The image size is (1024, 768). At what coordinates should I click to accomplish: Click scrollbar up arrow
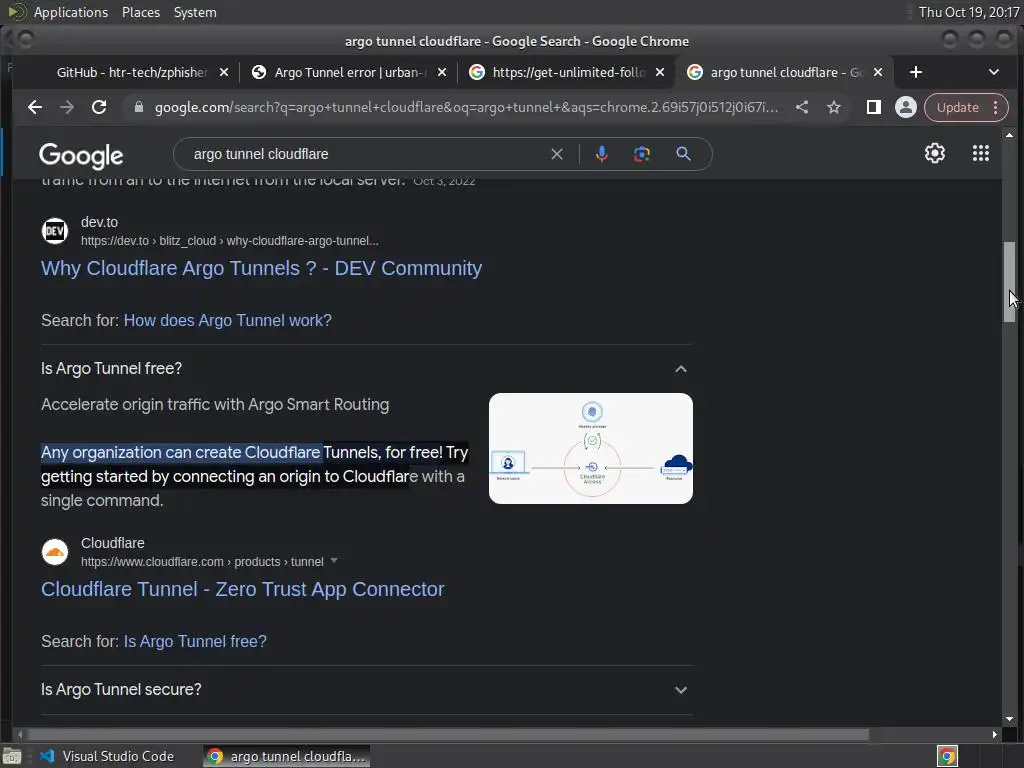[1010, 135]
